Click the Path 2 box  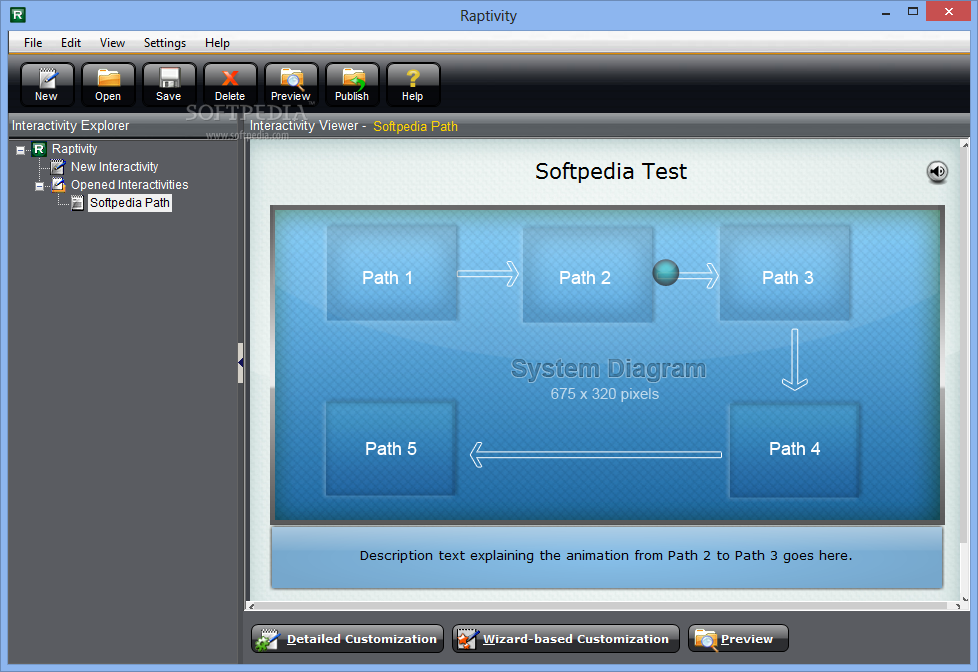pos(588,273)
